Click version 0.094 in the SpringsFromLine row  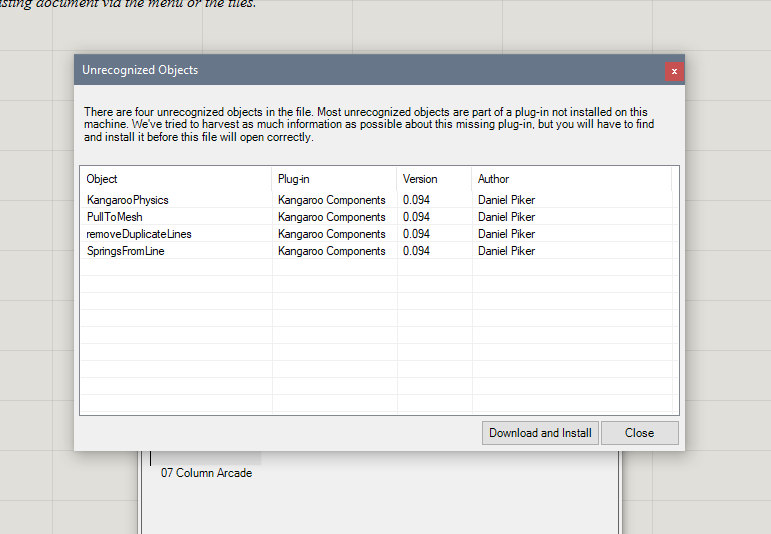pyautogui.click(x=416, y=251)
